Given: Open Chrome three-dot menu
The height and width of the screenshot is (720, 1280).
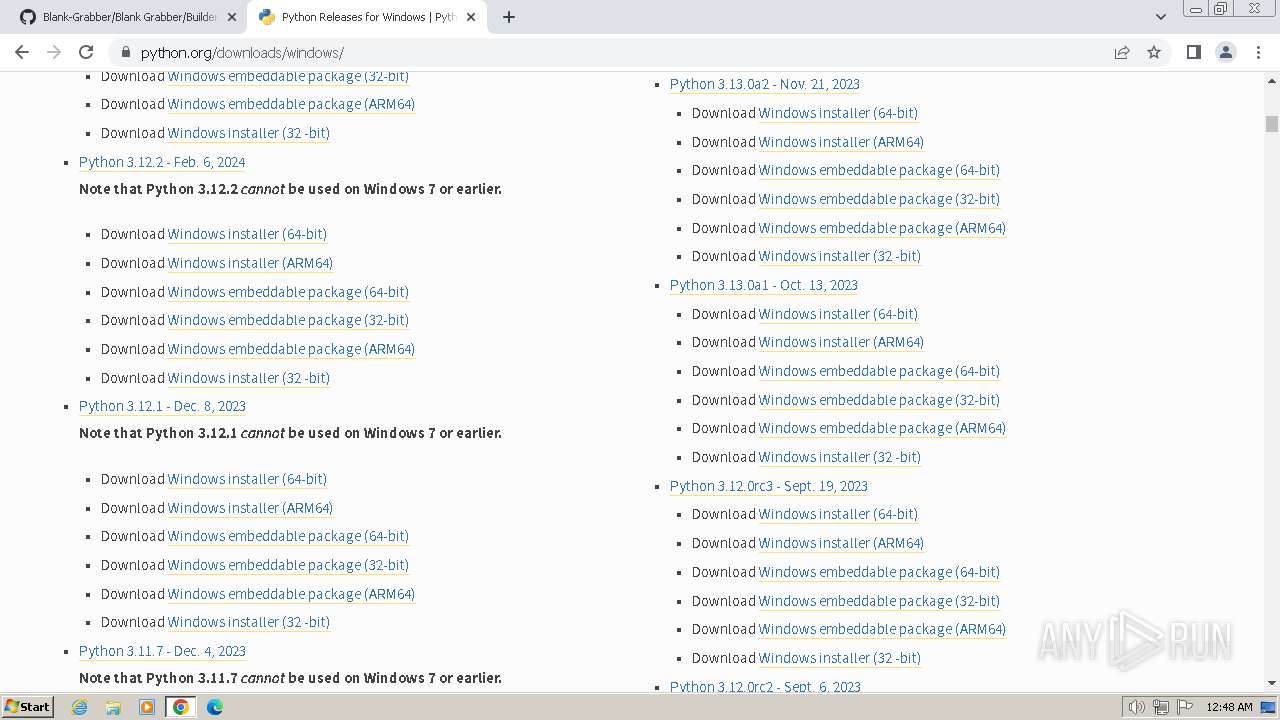Looking at the screenshot, I should coord(1258,52).
